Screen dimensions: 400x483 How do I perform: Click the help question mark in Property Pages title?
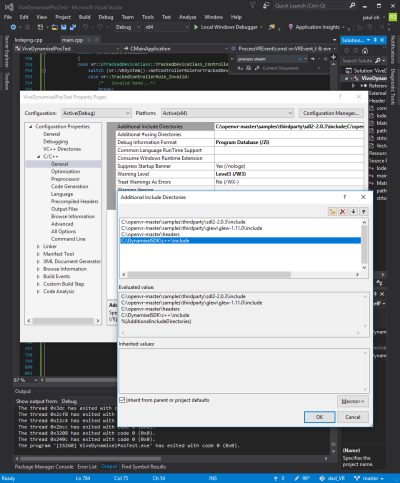point(340,97)
